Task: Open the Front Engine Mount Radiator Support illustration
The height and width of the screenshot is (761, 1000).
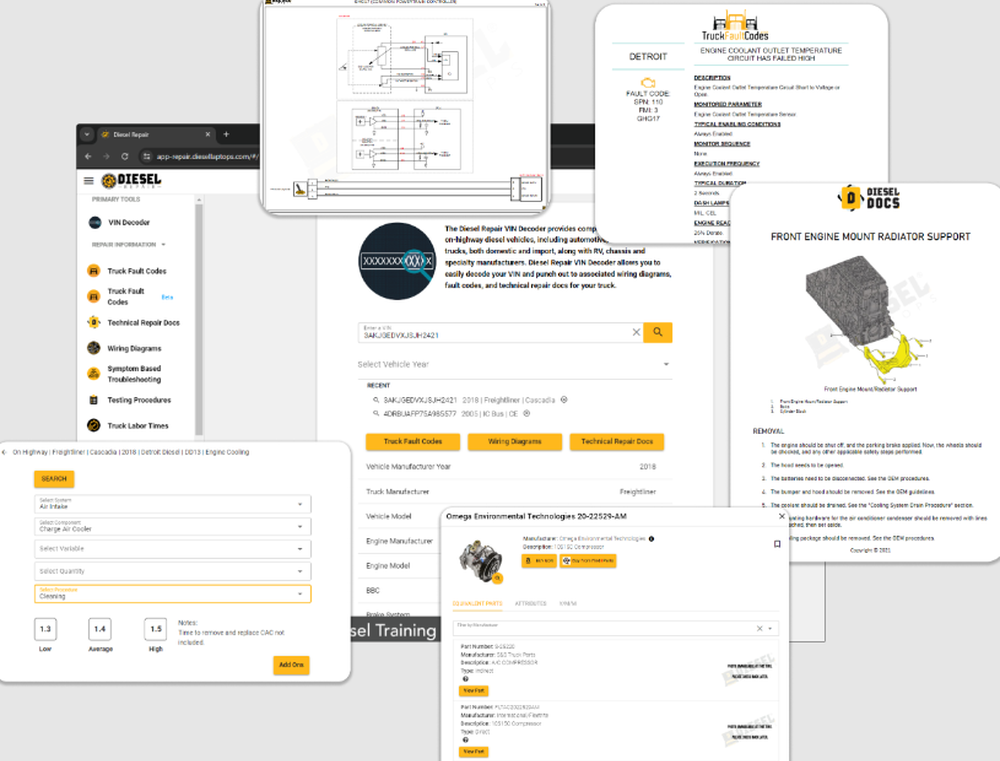Action: click(x=869, y=319)
